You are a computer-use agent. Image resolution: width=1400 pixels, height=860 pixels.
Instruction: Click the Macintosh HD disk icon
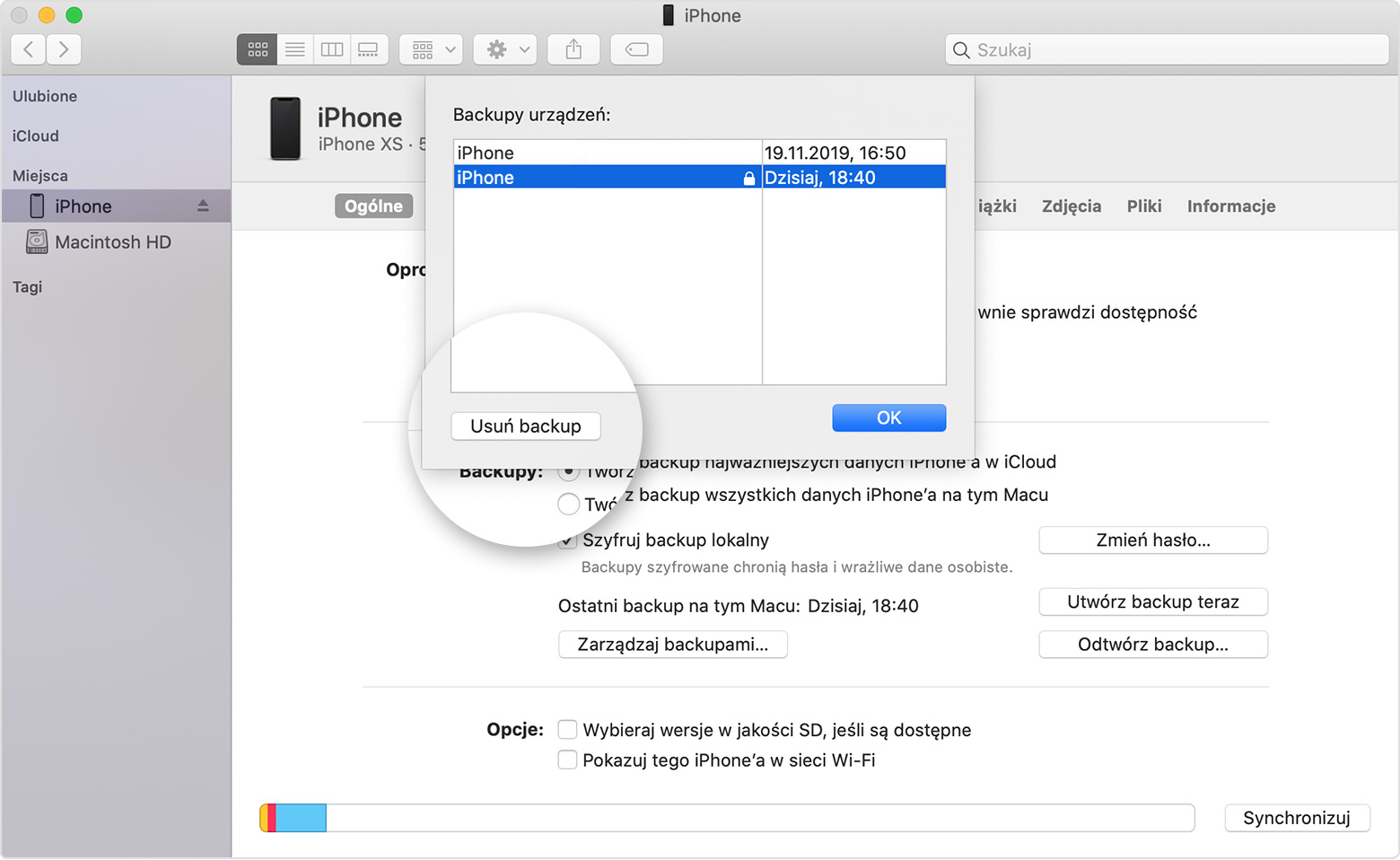[37, 241]
